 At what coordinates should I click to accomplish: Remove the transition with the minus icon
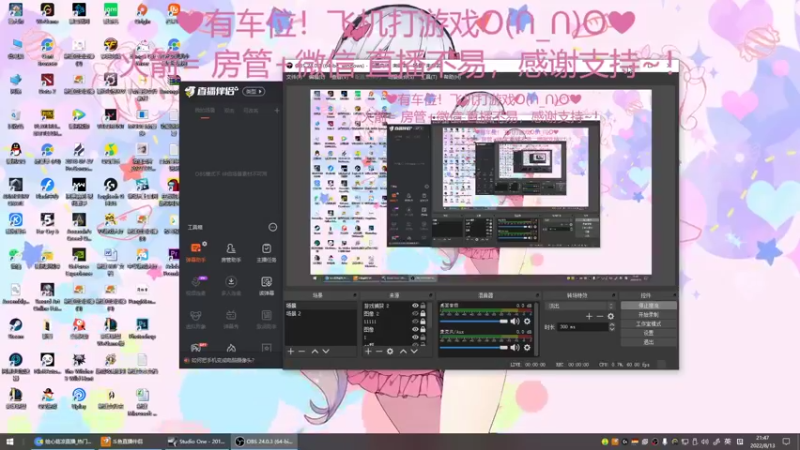(600, 316)
